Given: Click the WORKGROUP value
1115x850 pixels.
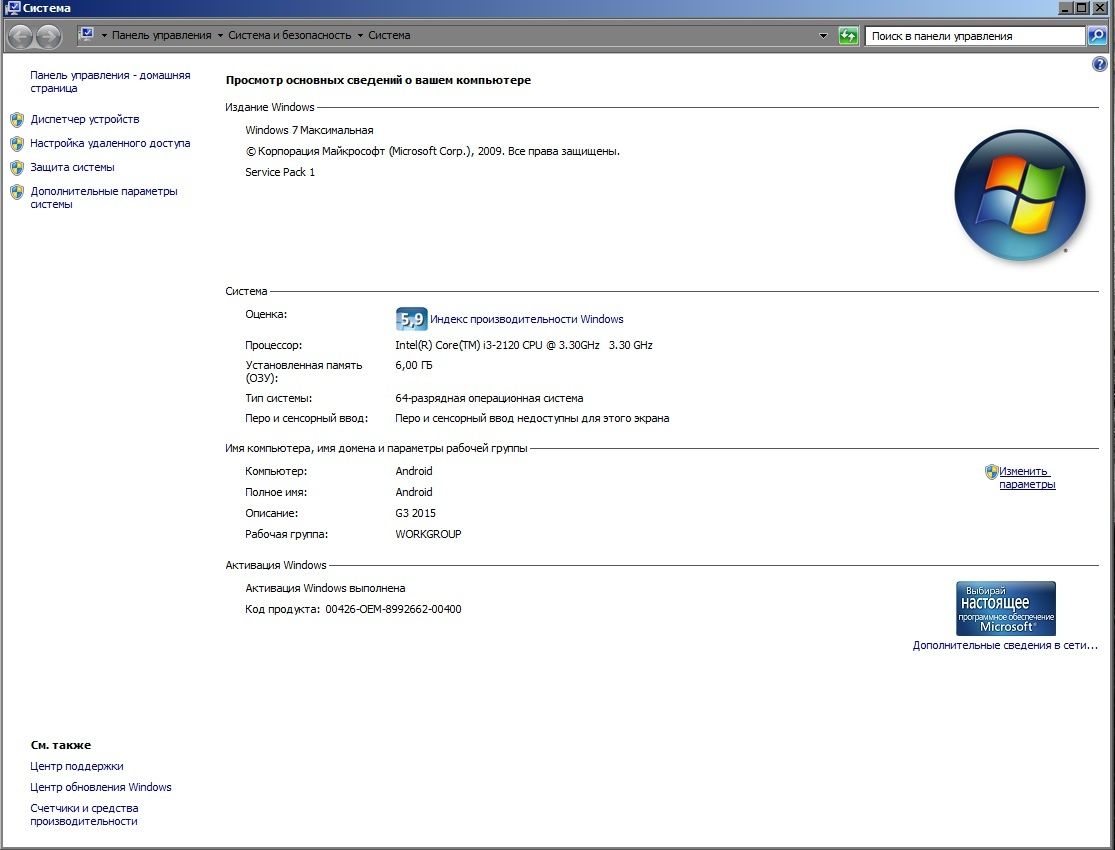Looking at the screenshot, I should point(428,534).
